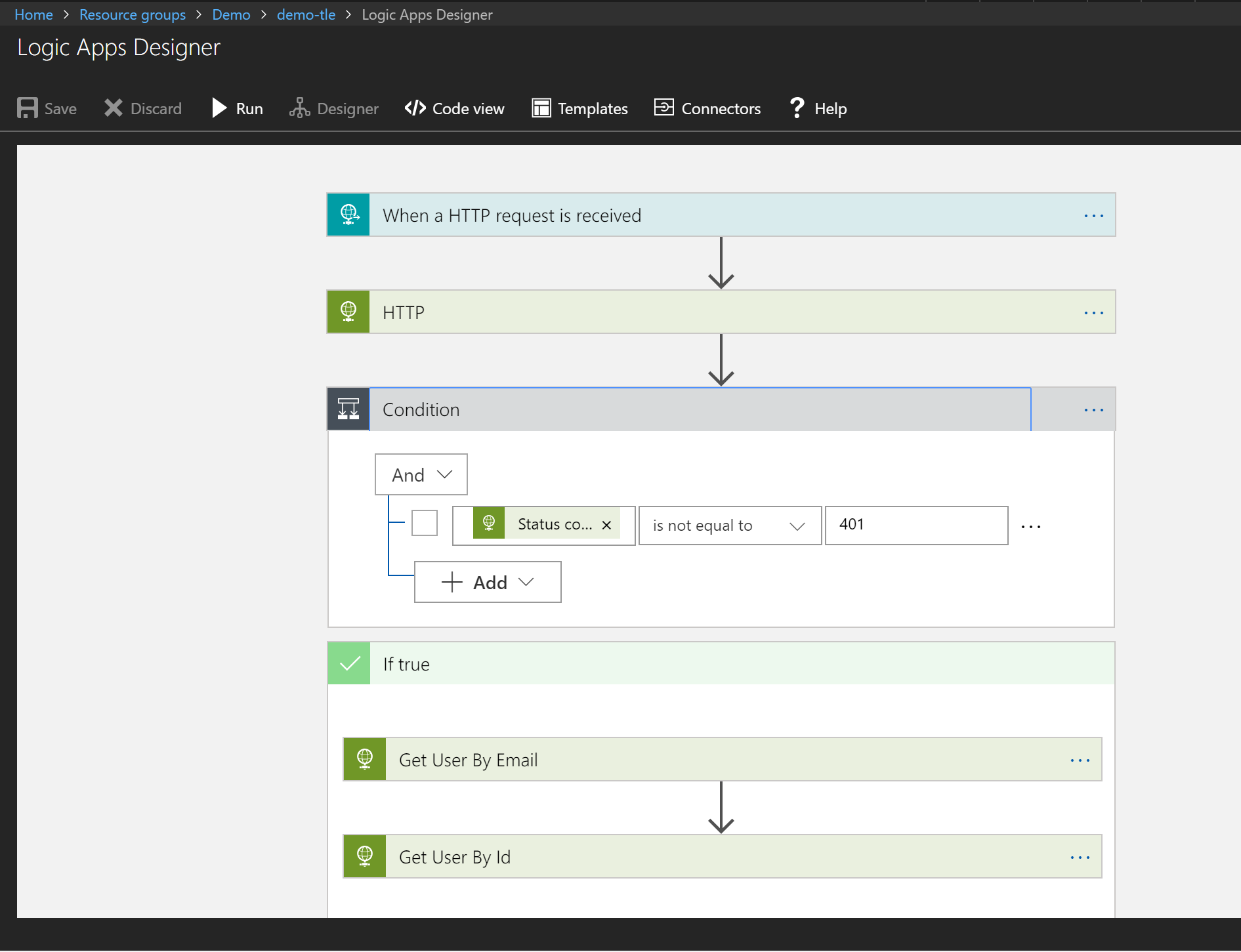
Task: Expand the 'When a HTTP request is received' step
Action: click(x=721, y=215)
